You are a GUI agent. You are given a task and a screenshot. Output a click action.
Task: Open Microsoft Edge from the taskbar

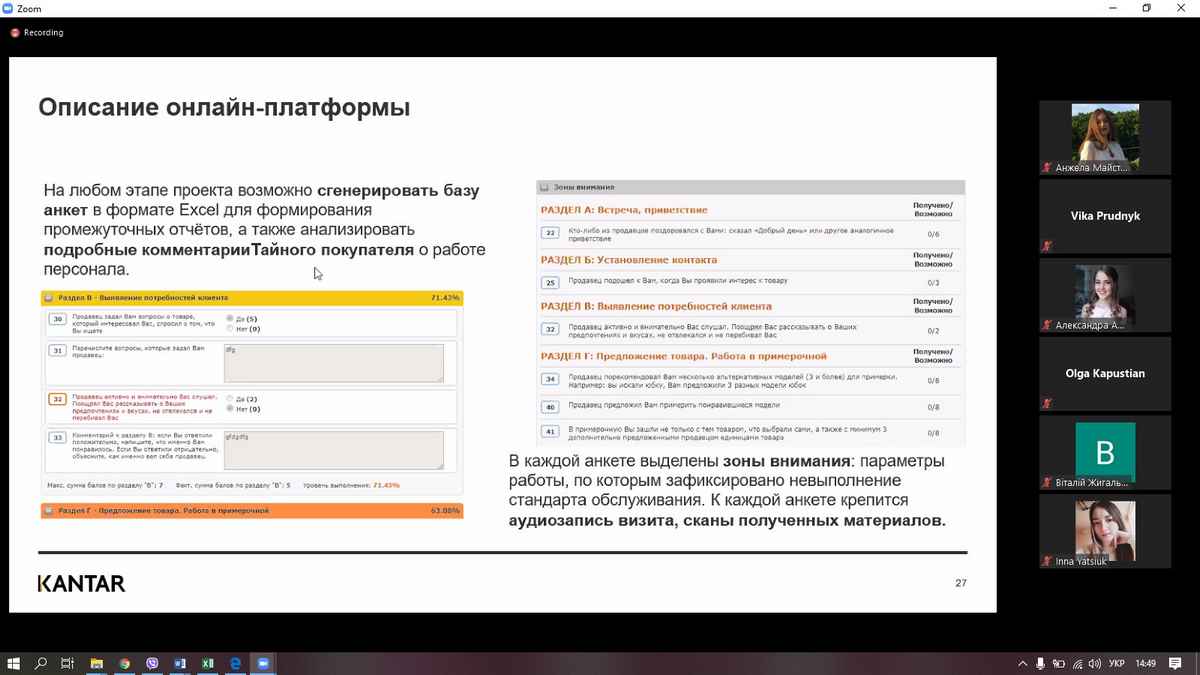tap(236, 663)
